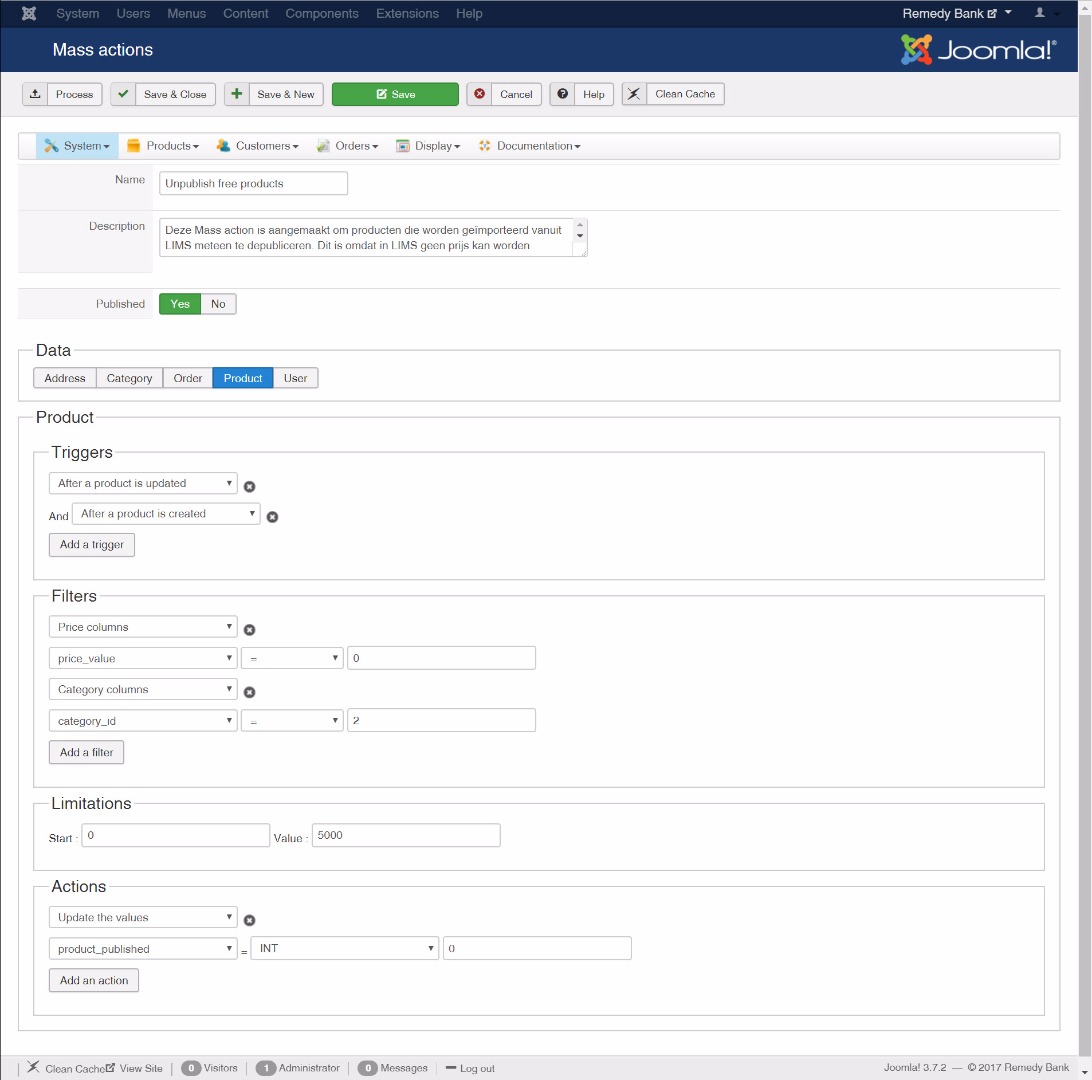1092x1080 pixels.
Task: Click the footer Clean Cache icon
Action: coord(33,1067)
